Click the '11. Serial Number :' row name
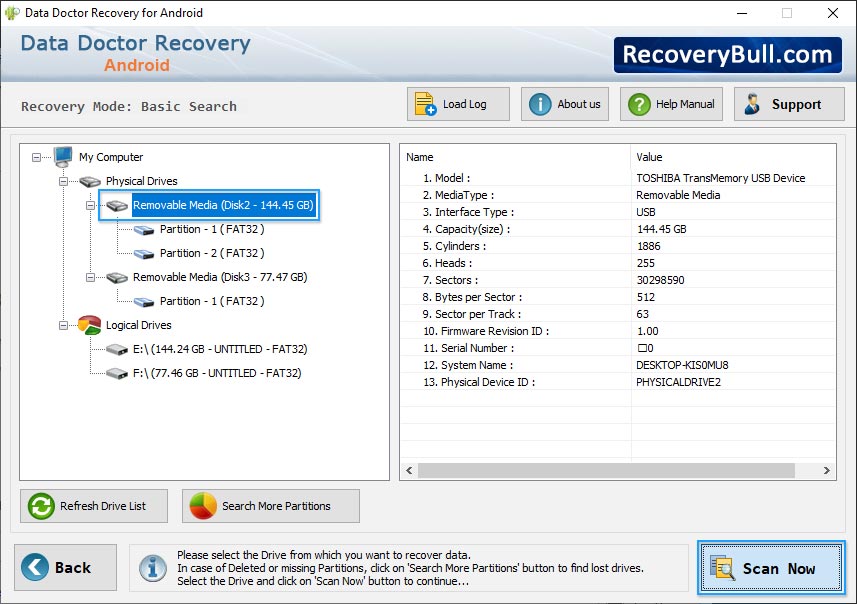 468,348
